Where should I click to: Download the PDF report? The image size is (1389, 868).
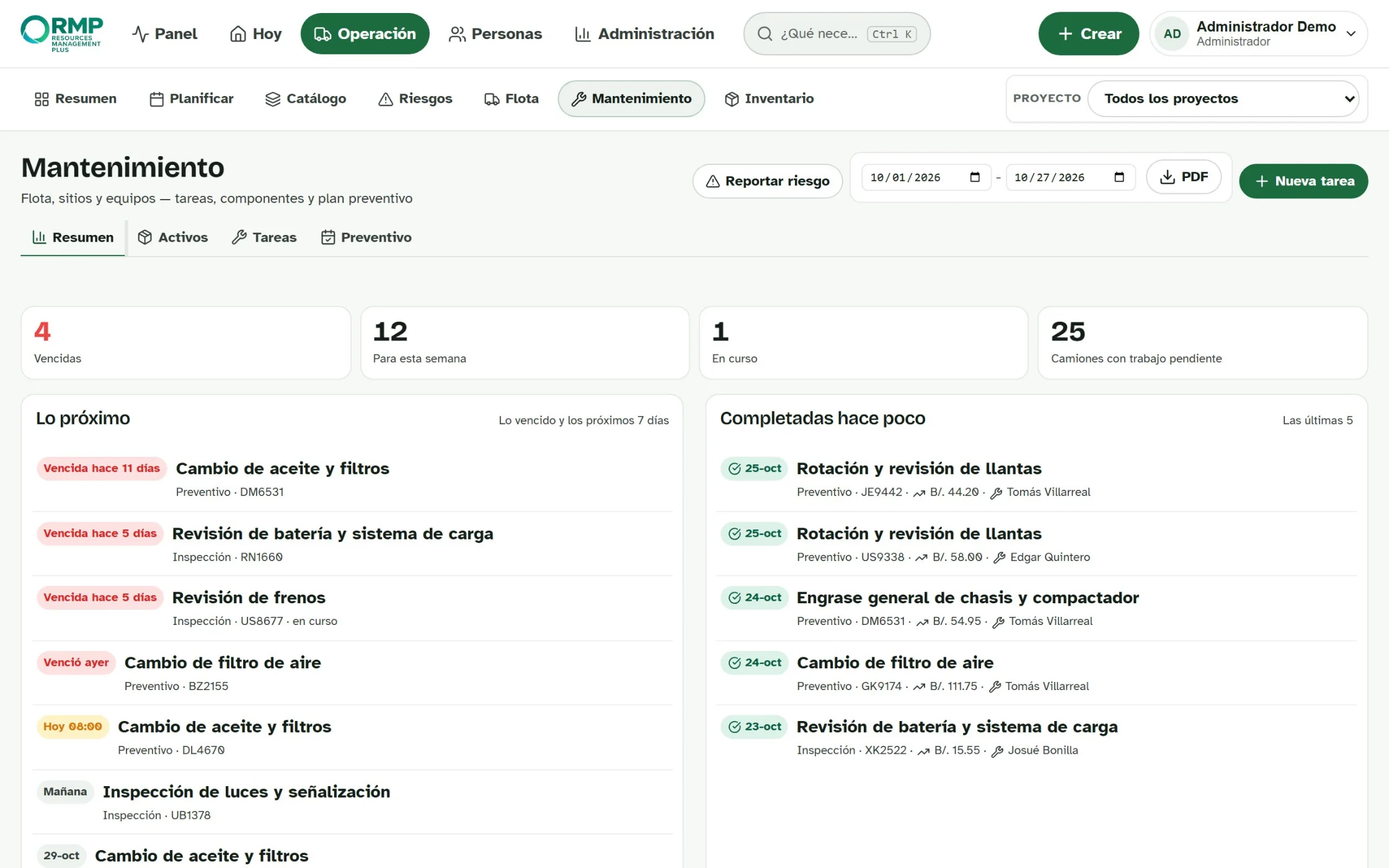coord(1184,177)
